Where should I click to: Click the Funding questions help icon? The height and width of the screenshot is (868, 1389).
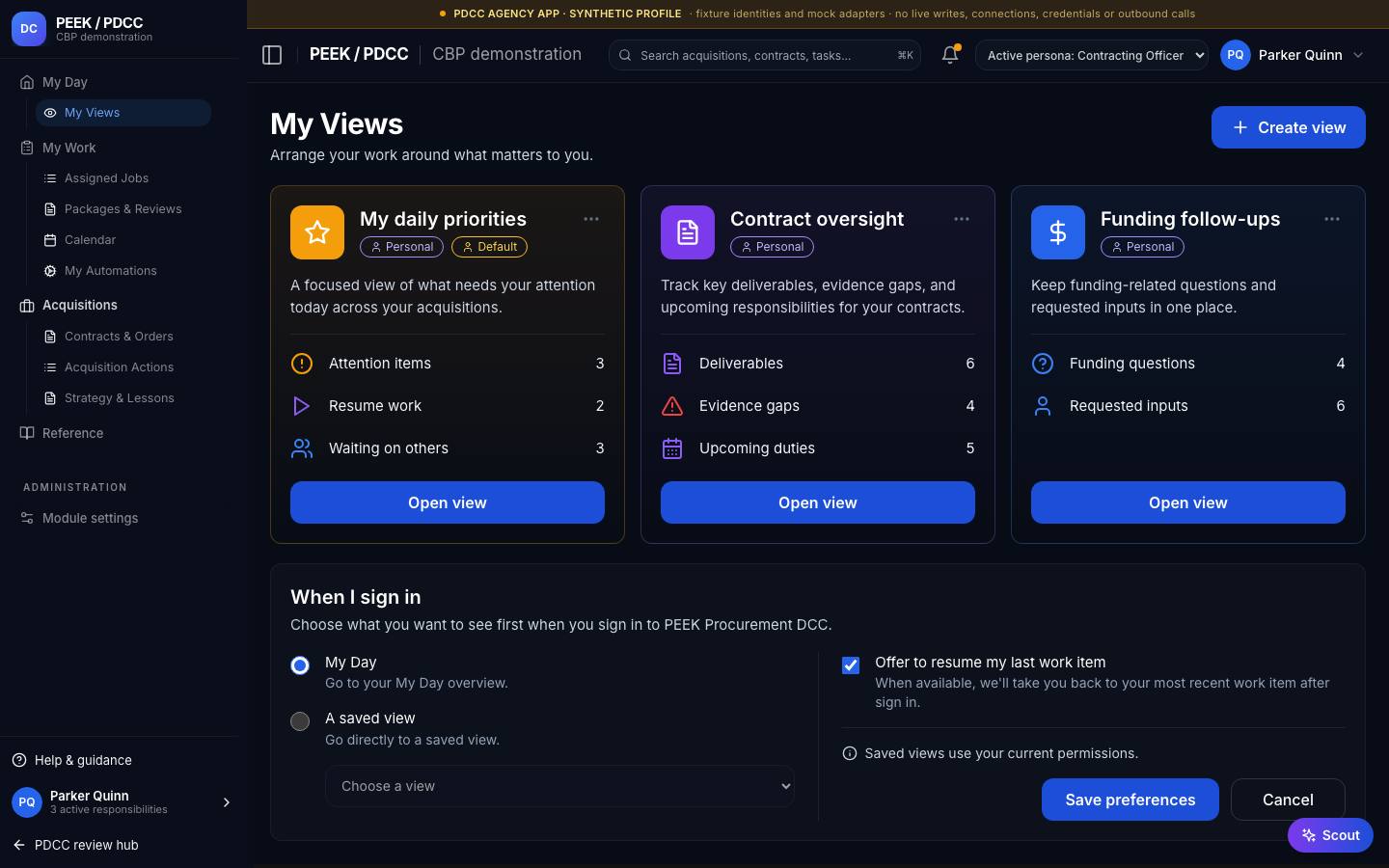[x=1043, y=364]
